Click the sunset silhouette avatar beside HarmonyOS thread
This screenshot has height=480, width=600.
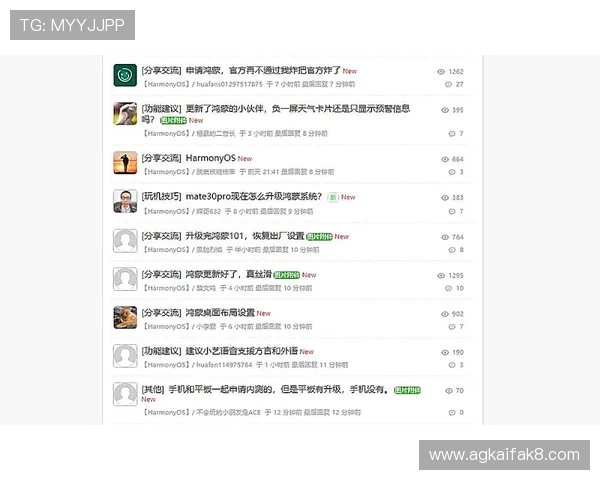pyautogui.click(x=125, y=163)
